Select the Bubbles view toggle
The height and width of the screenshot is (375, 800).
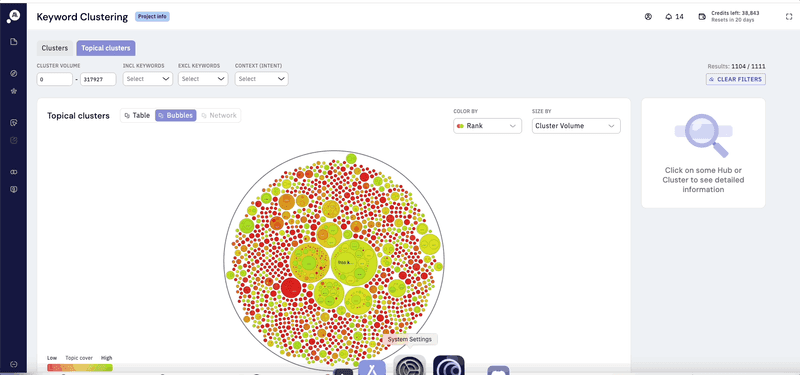[x=176, y=116]
